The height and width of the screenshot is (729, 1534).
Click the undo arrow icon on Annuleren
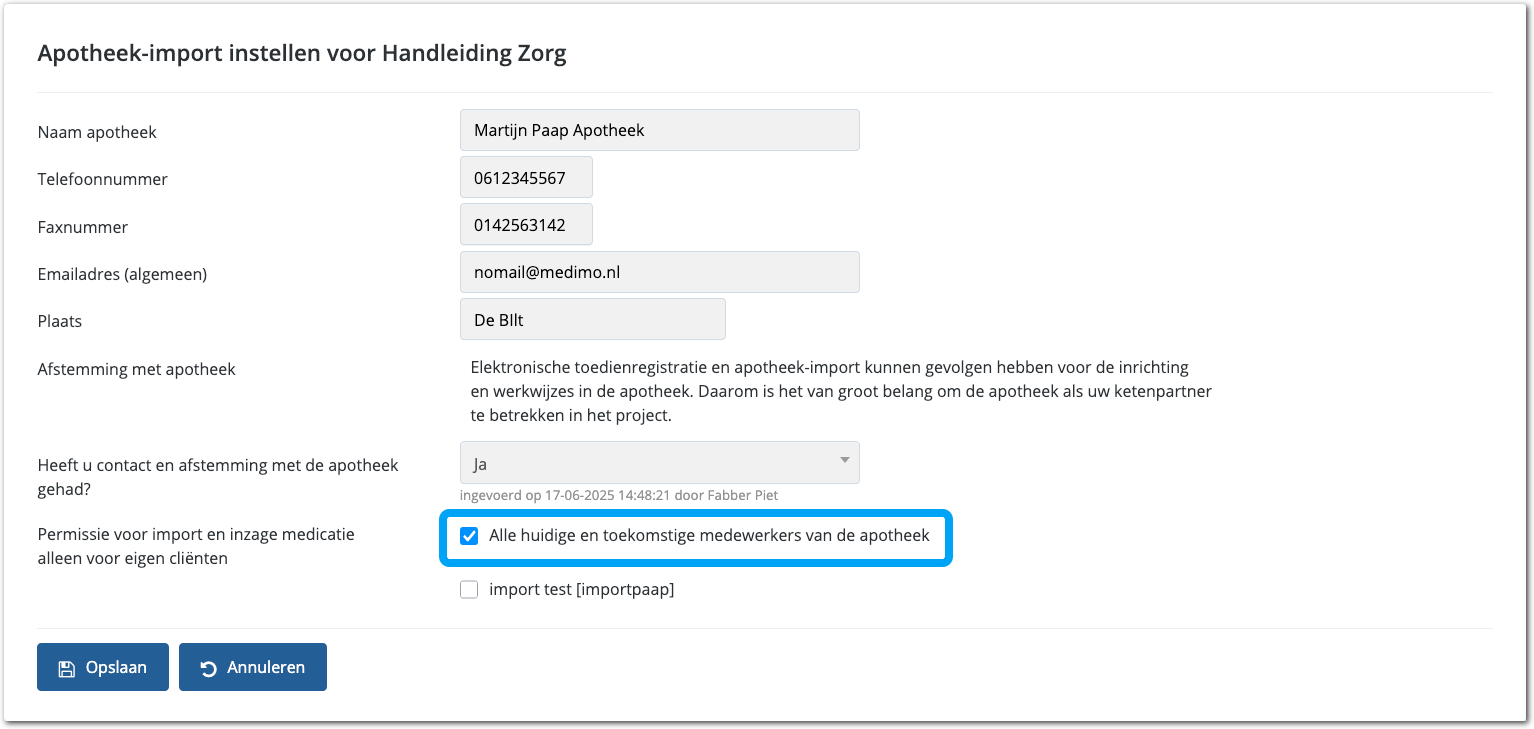pyautogui.click(x=209, y=668)
